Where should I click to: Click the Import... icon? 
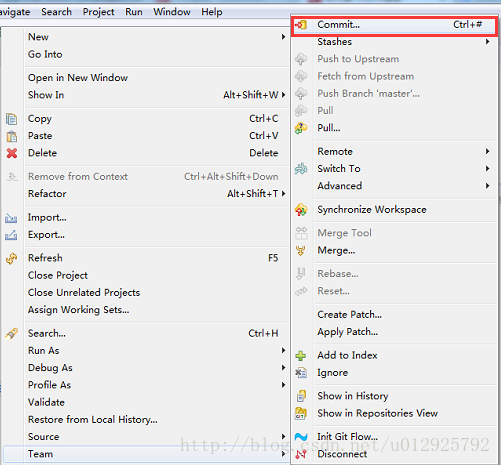point(11,218)
